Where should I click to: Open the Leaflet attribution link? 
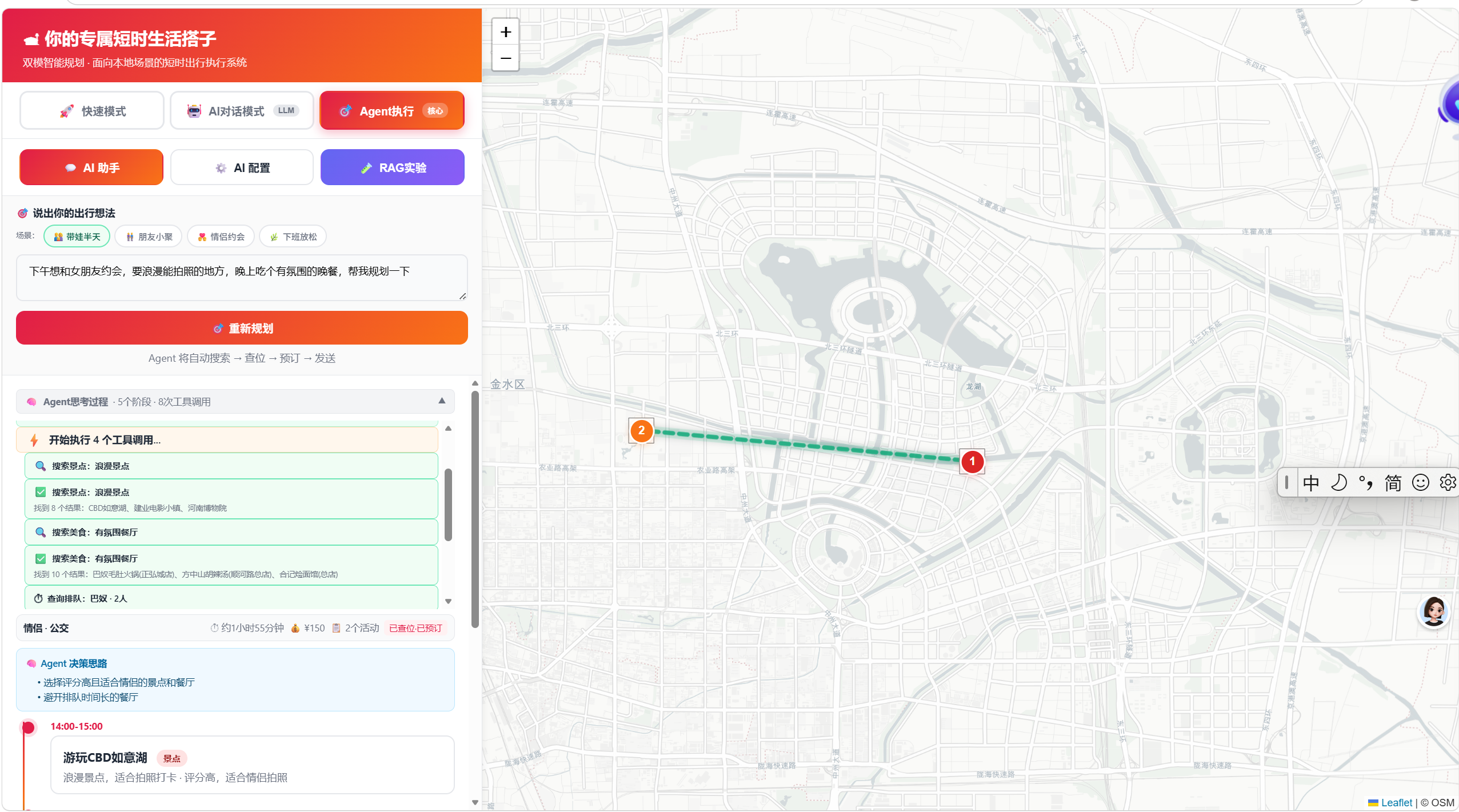tap(1396, 803)
